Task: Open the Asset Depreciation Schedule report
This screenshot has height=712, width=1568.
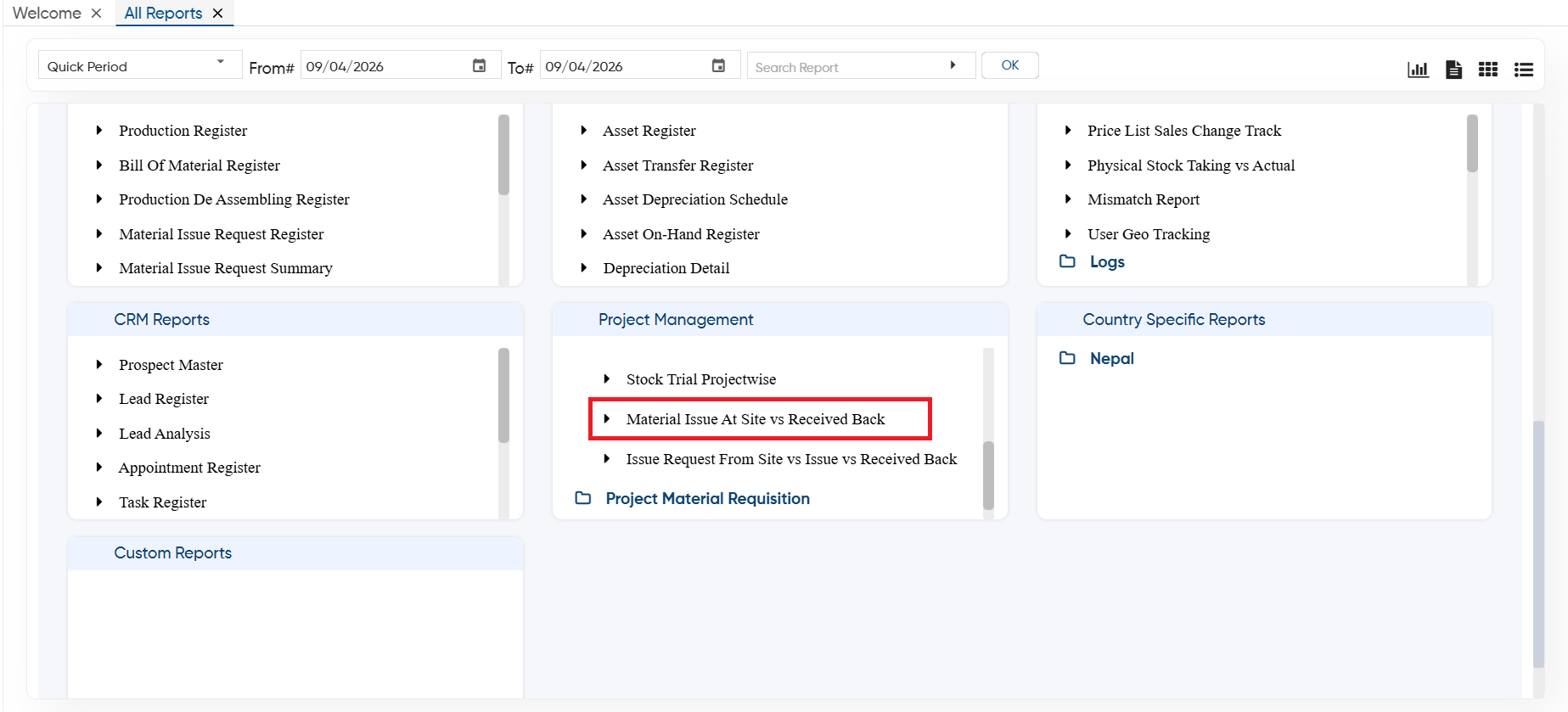Action: pyautogui.click(x=695, y=199)
